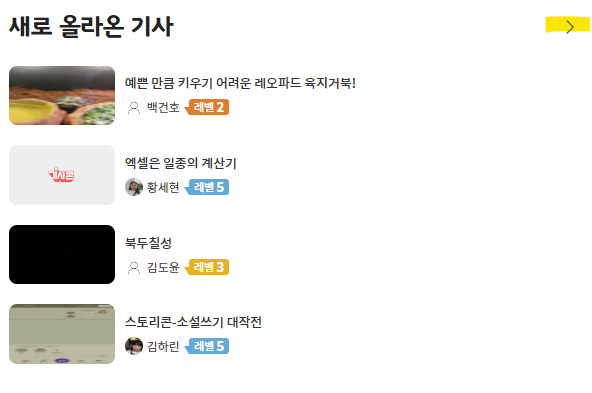Image resolution: width=592 pixels, height=393 pixels.
Task: Select the author name 김도윤
Action: coord(163,267)
